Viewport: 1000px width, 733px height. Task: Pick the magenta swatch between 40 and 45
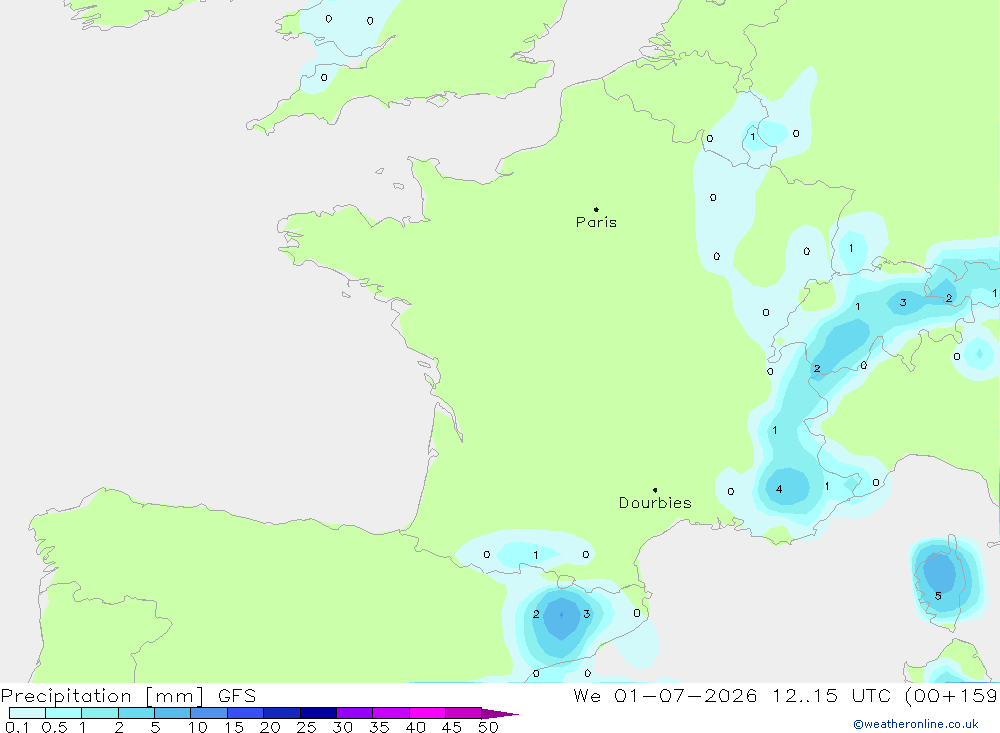tap(427, 713)
